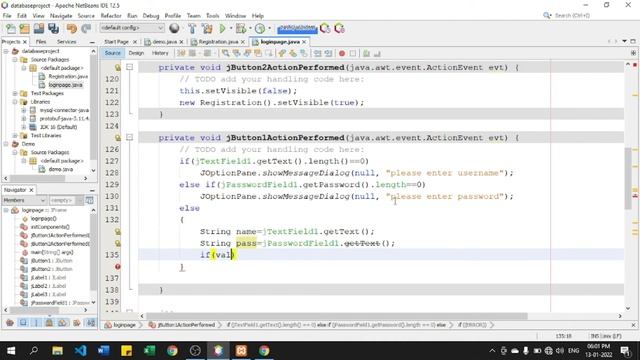Switch to the demo.java tab

[x=165, y=42]
